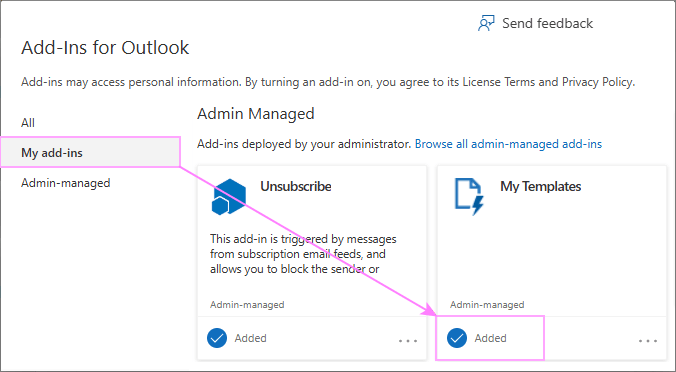Click the Admin Managed section heading
676x372 pixels.
pyautogui.click(x=256, y=114)
